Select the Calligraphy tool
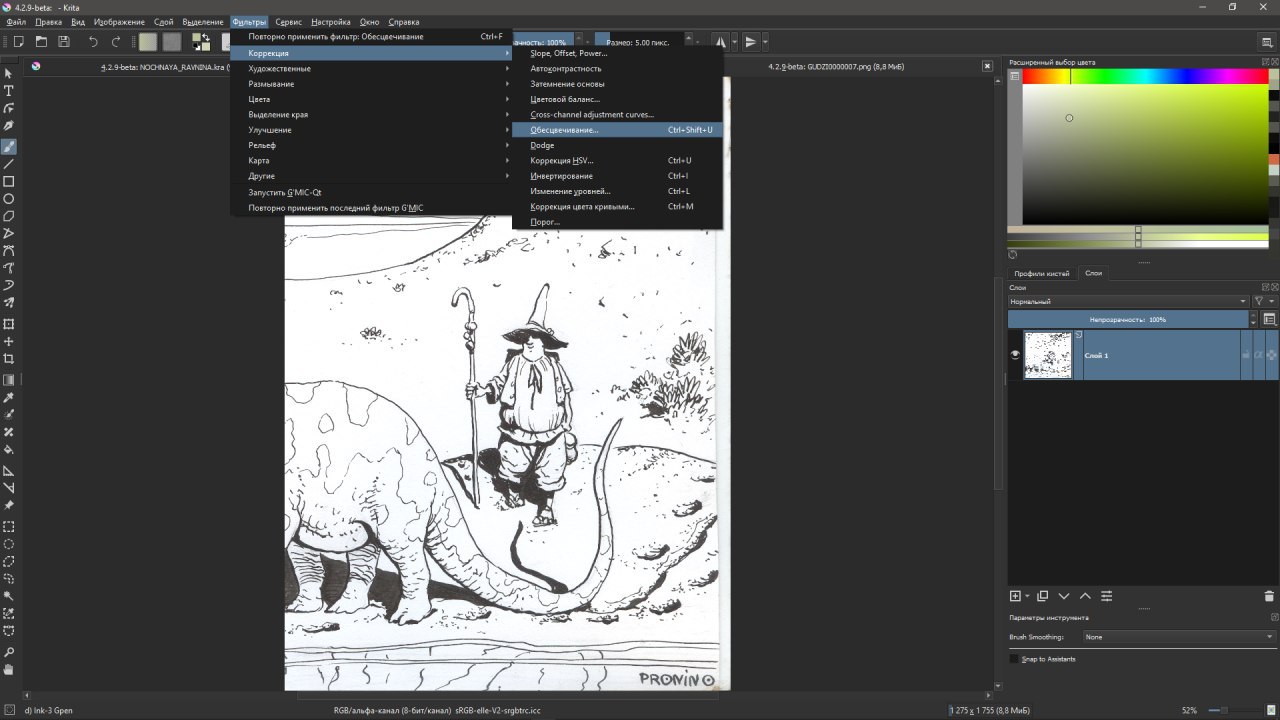Image resolution: width=1280 pixels, height=720 pixels. click(x=9, y=125)
